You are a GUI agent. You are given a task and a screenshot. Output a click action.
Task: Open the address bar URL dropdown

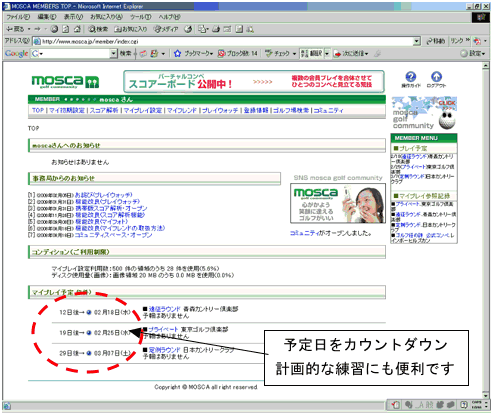click(x=417, y=41)
